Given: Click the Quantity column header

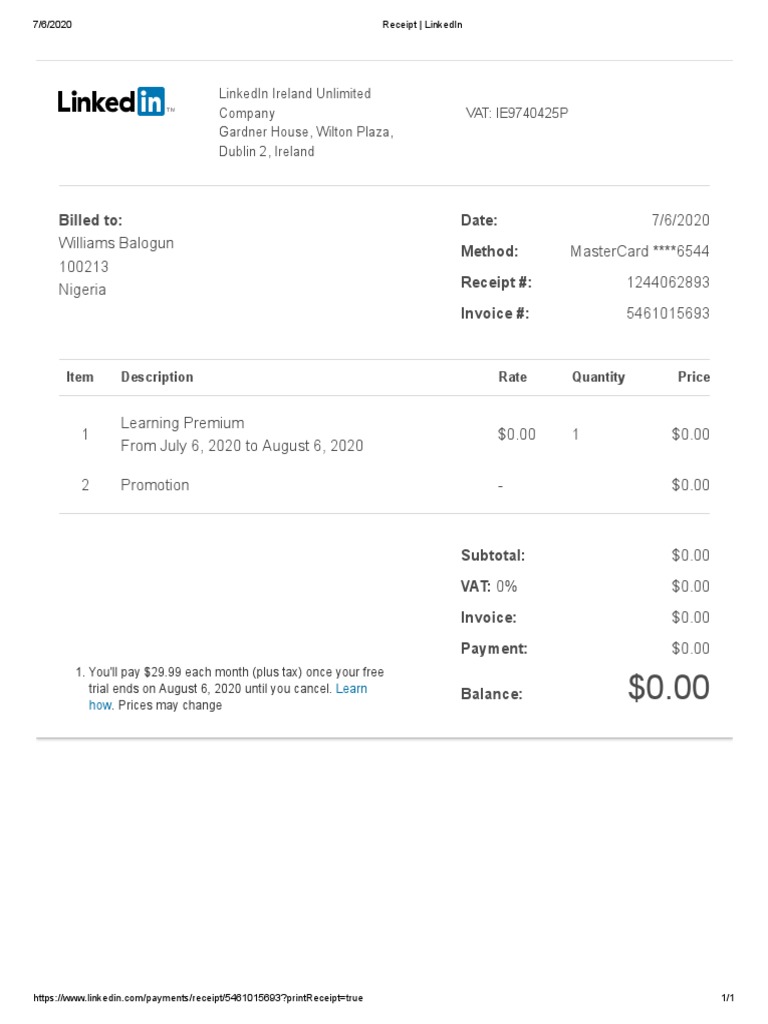Looking at the screenshot, I should [598, 377].
